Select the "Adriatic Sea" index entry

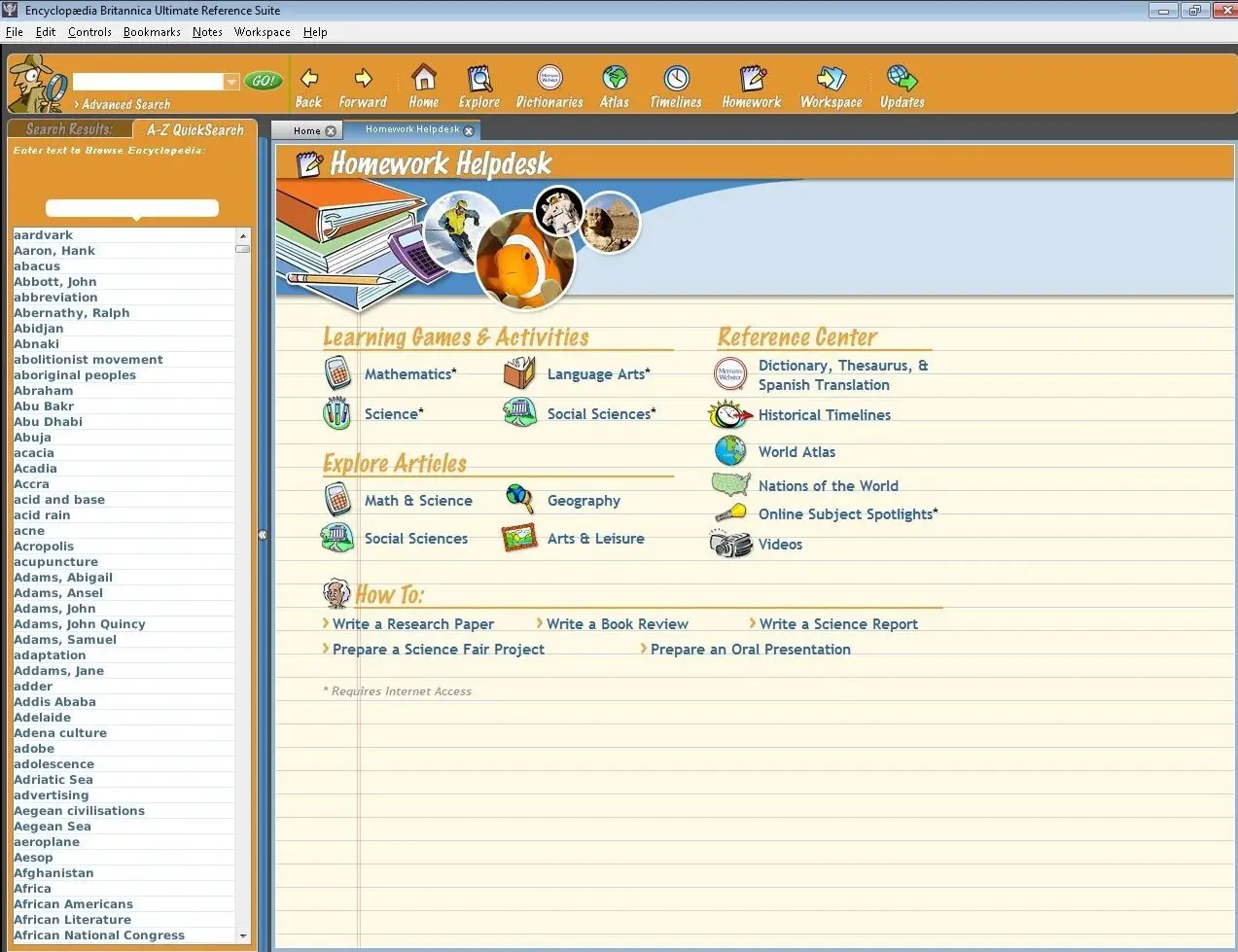click(x=124, y=780)
